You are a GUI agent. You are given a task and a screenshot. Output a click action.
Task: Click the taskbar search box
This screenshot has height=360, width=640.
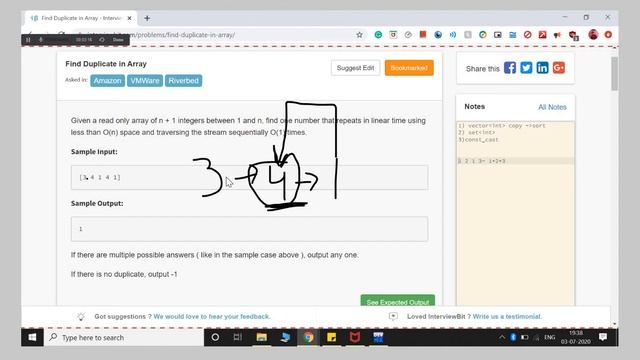coord(124,338)
